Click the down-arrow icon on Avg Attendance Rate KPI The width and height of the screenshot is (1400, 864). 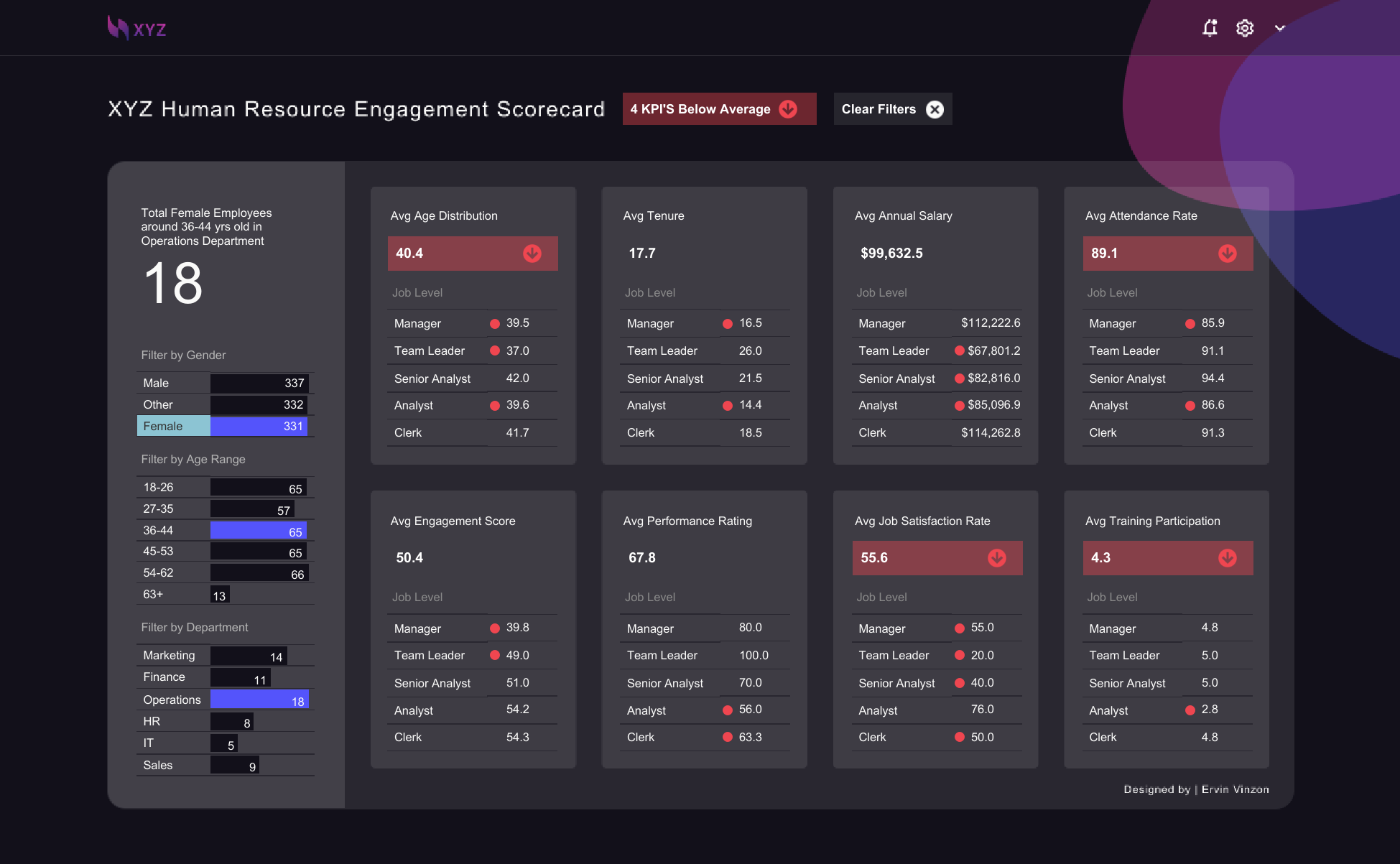[1228, 253]
